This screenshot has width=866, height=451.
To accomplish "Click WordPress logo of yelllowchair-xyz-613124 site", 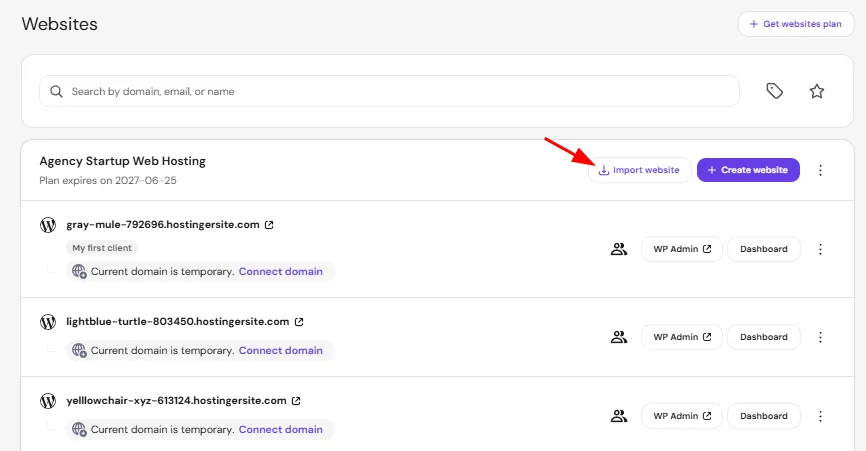I will coord(48,401).
